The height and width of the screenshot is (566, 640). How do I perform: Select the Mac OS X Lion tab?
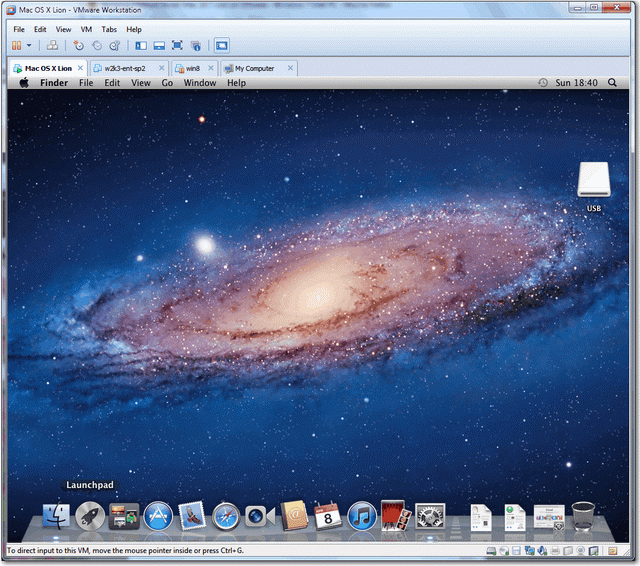pyautogui.click(x=48, y=69)
